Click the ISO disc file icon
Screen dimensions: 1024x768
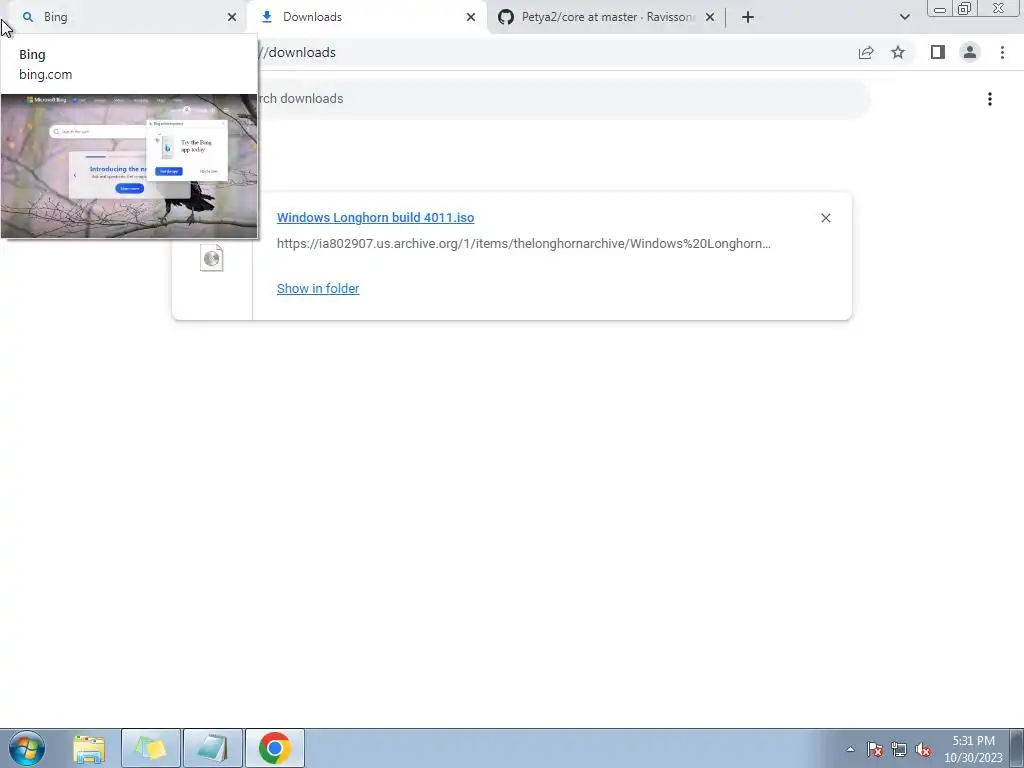pyautogui.click(x=212, y=258)
